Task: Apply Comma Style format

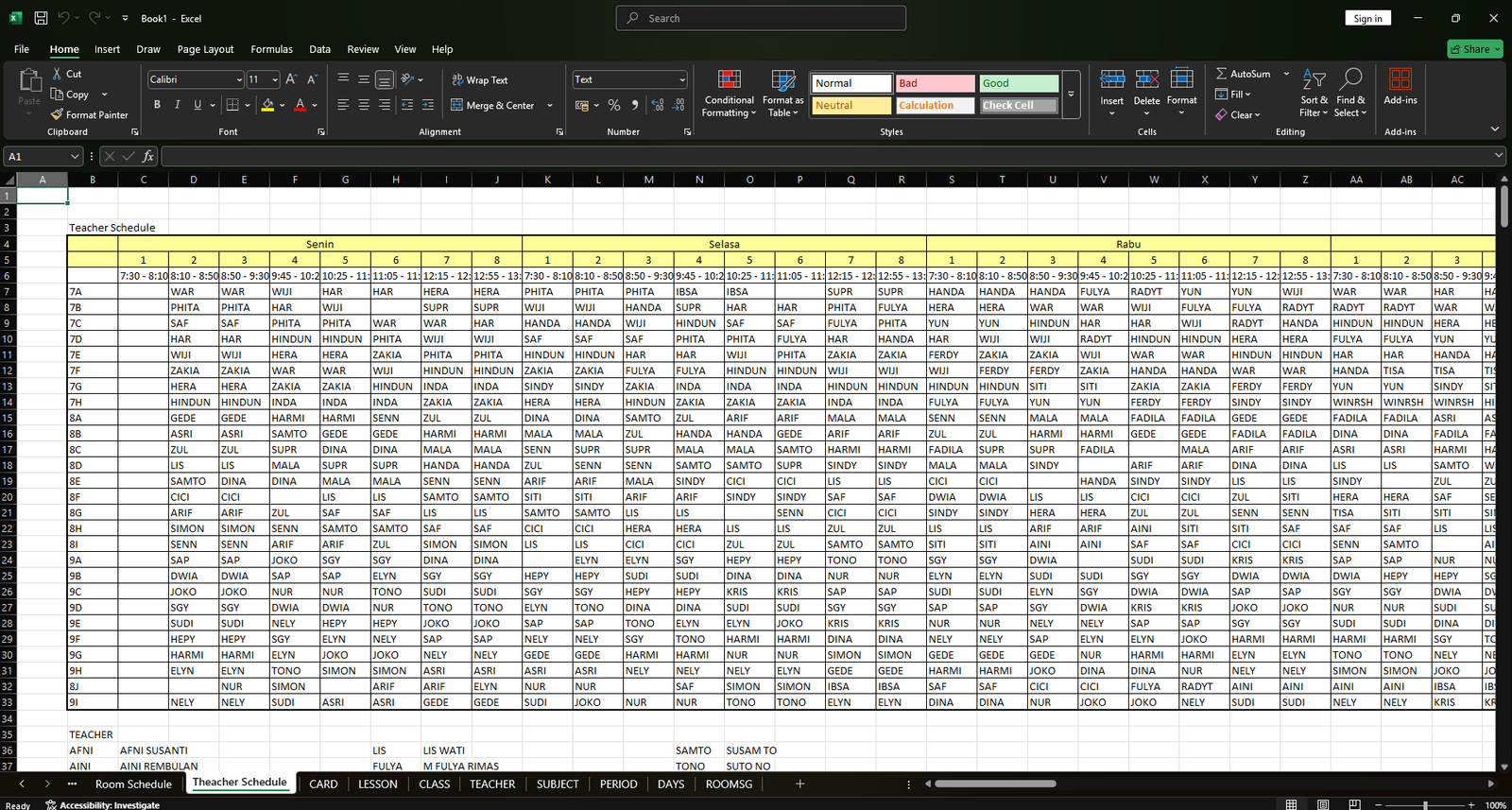Action: (635, 105)
